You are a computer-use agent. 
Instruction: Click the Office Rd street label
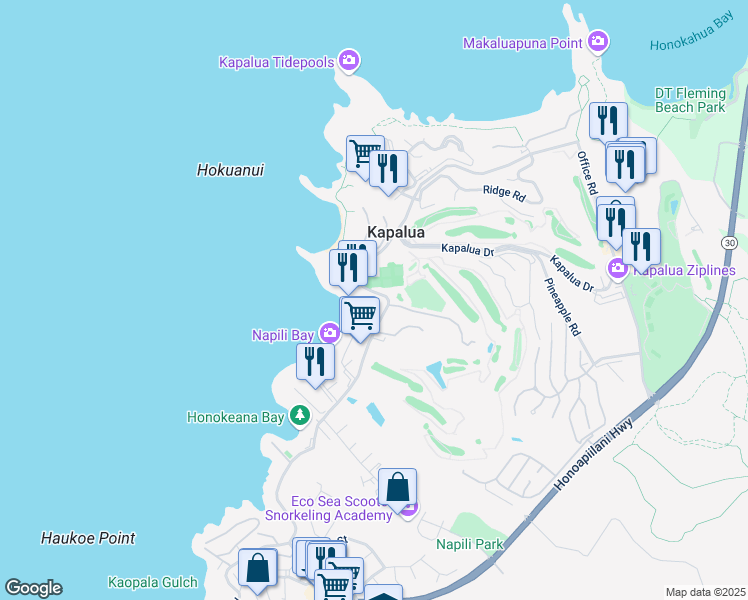[587, 173]
